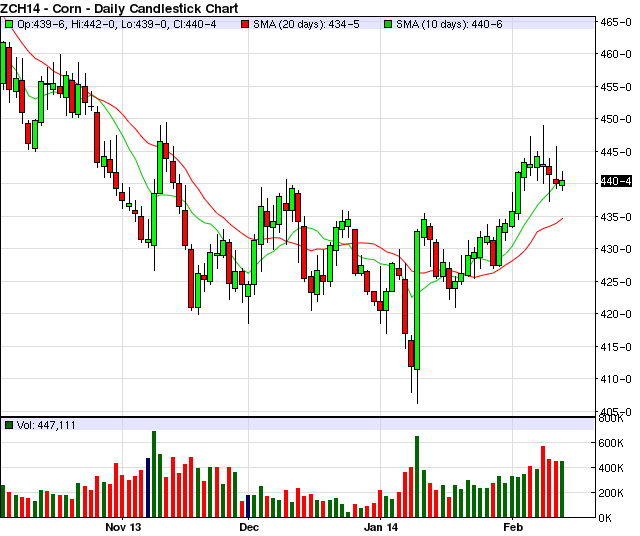Click the SMA (10 days): 440-6 label
The width and height of the screenshot is (640, 536).
(x=449, y=24)
